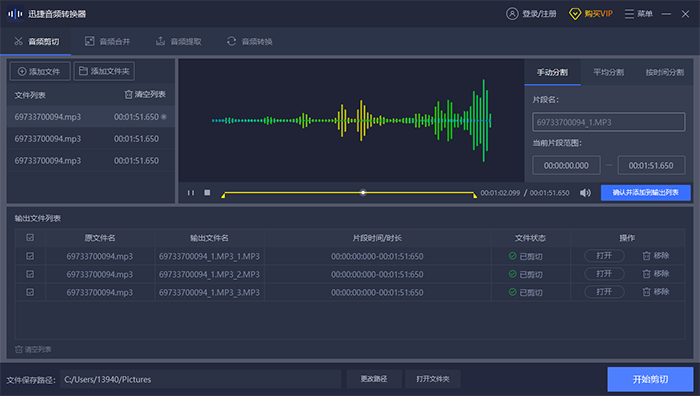Viewport: 700px width, 396px height.
Task: Select second 69733700094.mp3 in file list
Action: pyautogui.click(x=91, y=139)
